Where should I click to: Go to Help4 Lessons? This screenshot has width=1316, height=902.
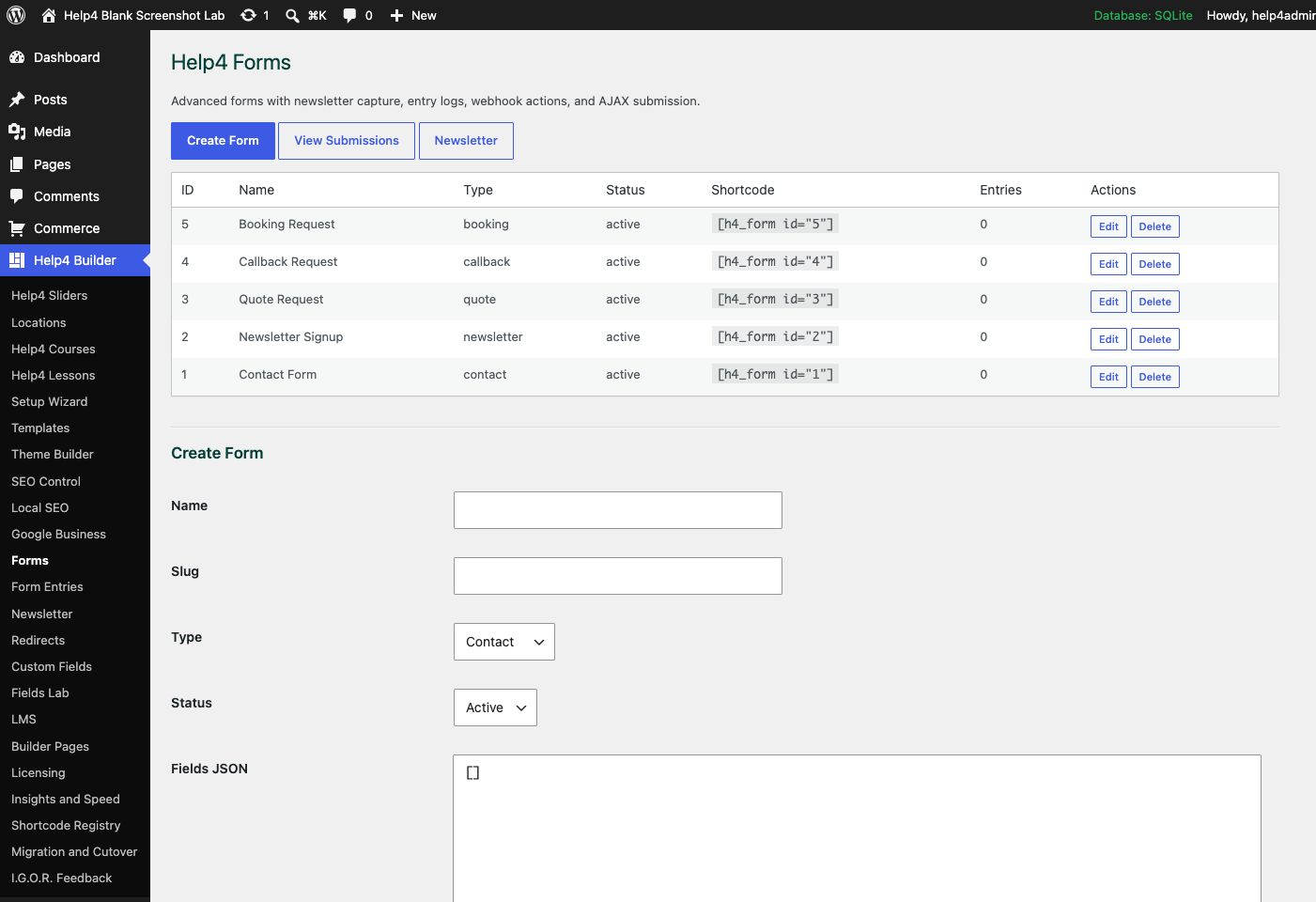(54, 375)
